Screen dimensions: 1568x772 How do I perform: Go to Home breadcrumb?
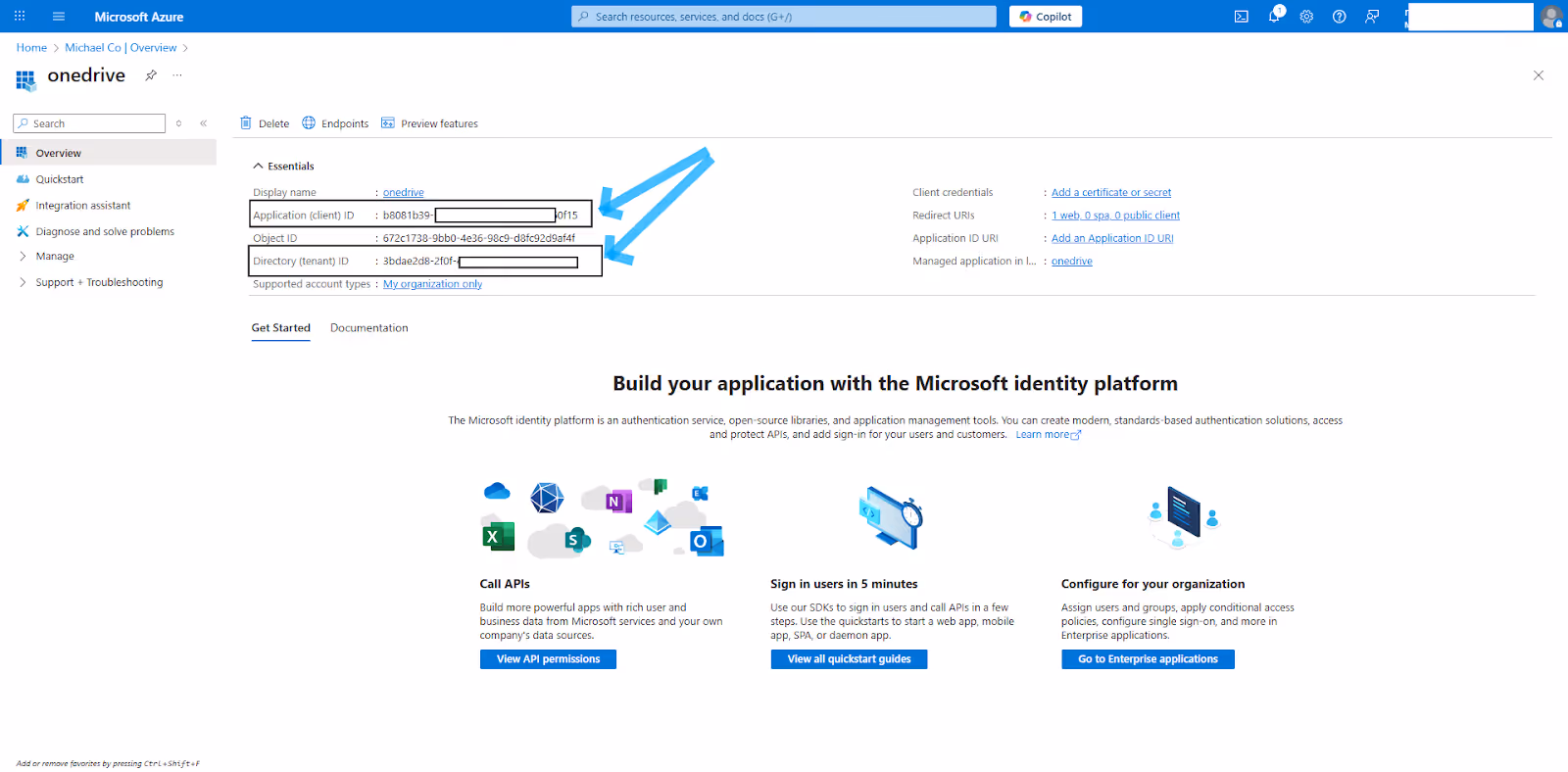click(31, 48)
